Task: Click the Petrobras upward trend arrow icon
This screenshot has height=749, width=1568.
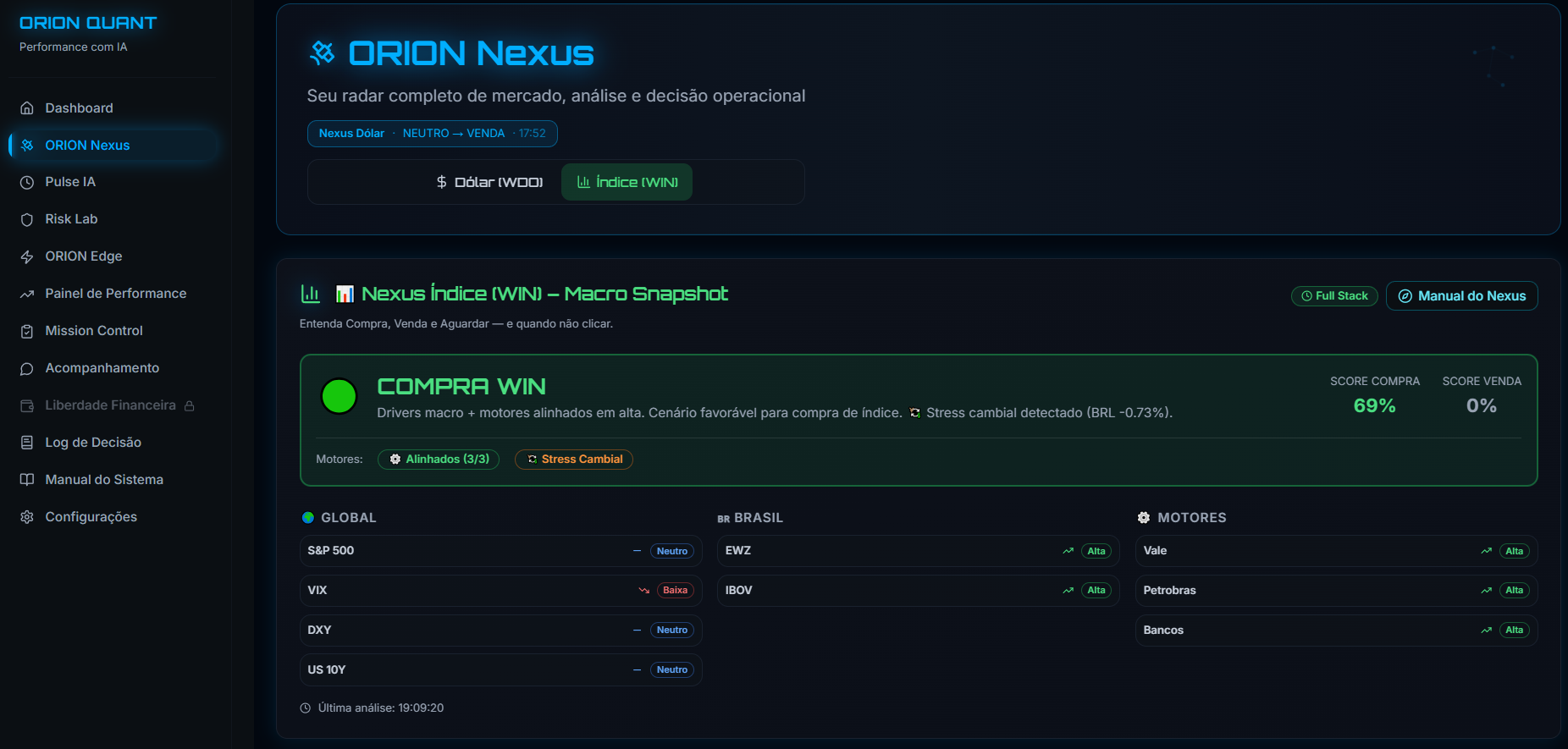Action: (x=1487, y=591)
